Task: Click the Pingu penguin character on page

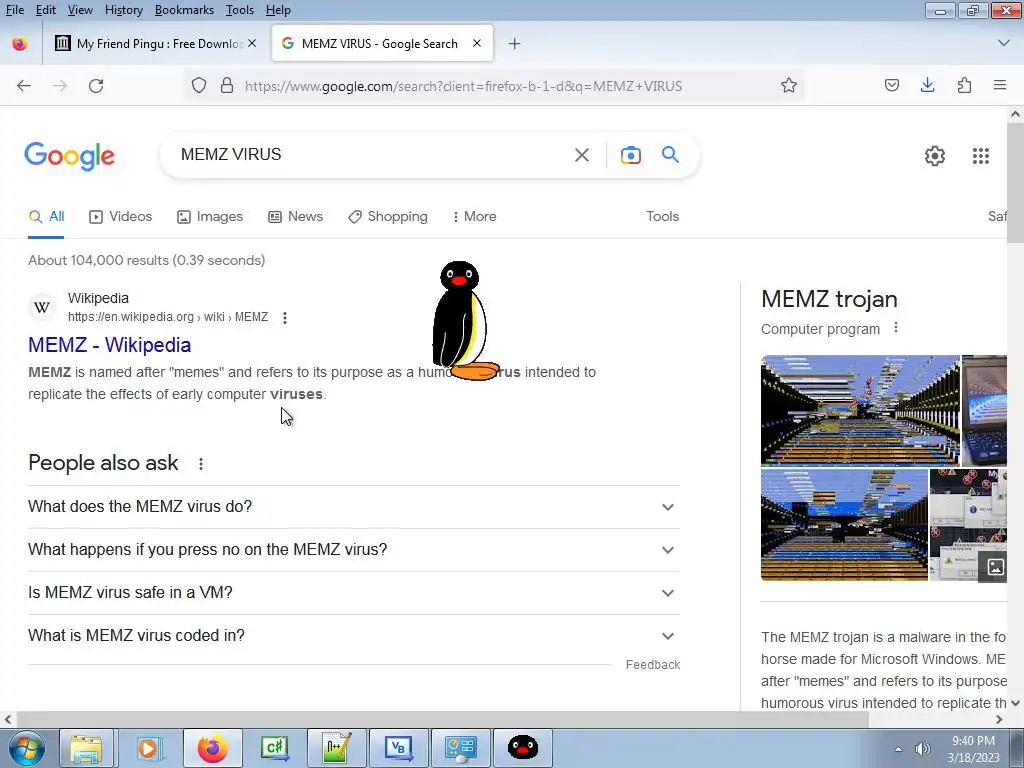Action: pyautogui.click(x=464, y=321)
